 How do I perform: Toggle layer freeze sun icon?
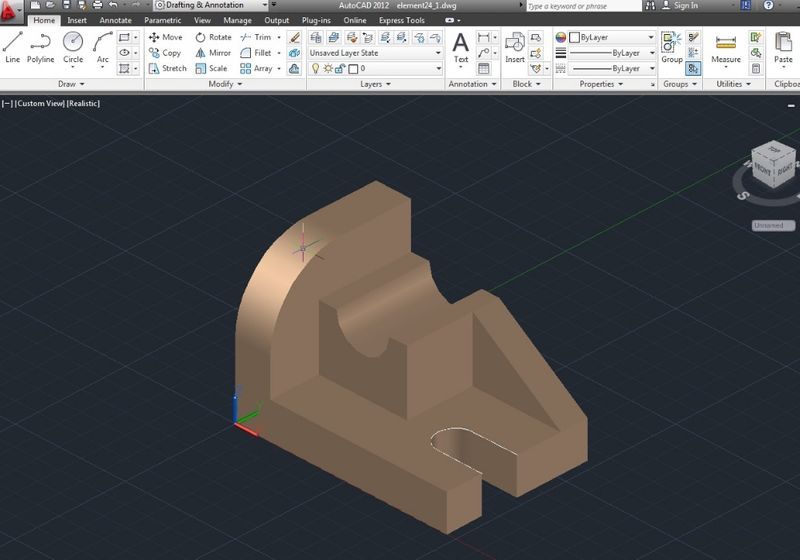[x=328, y=68]
